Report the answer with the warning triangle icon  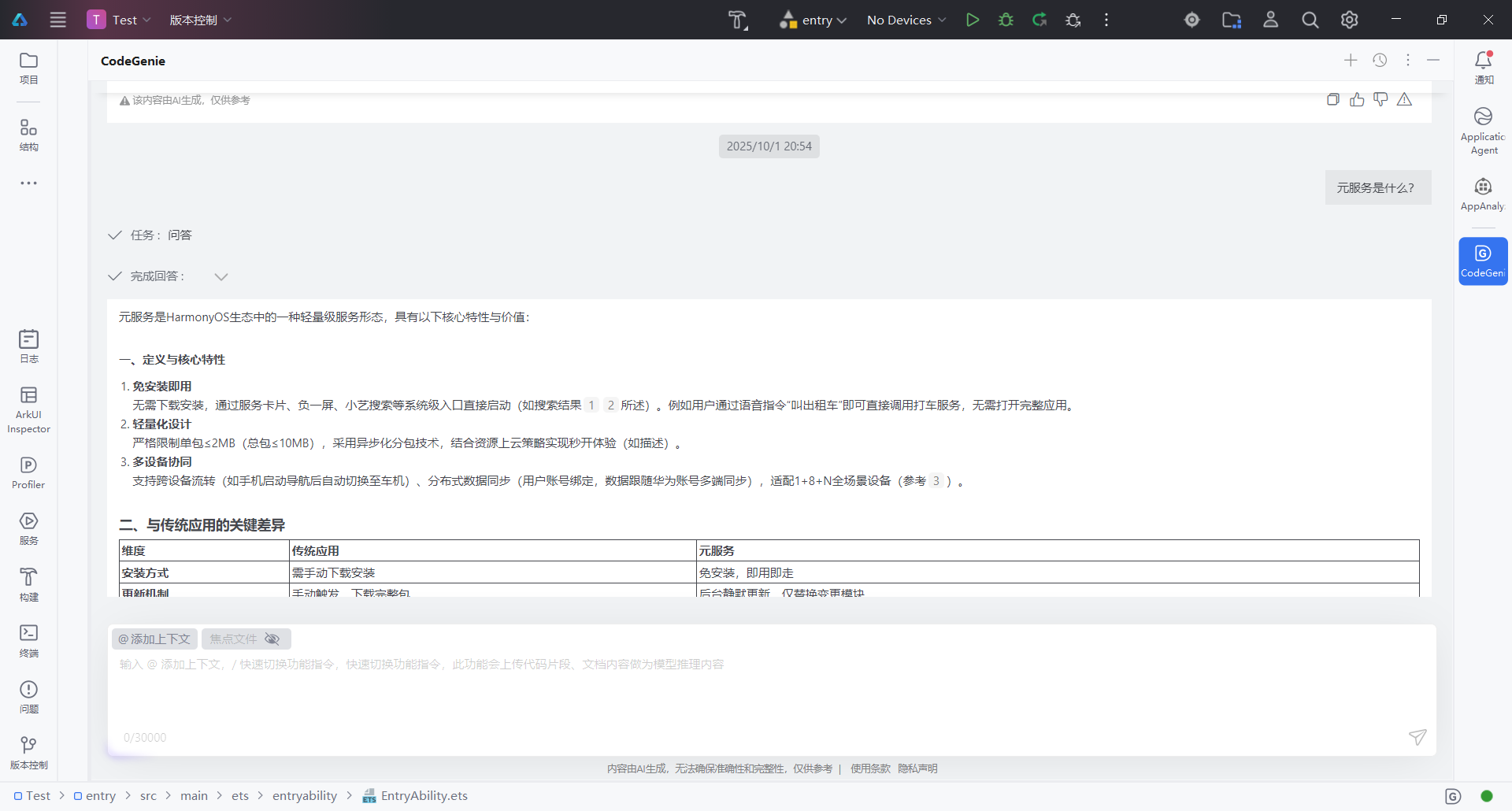(x=1404, y=99)
